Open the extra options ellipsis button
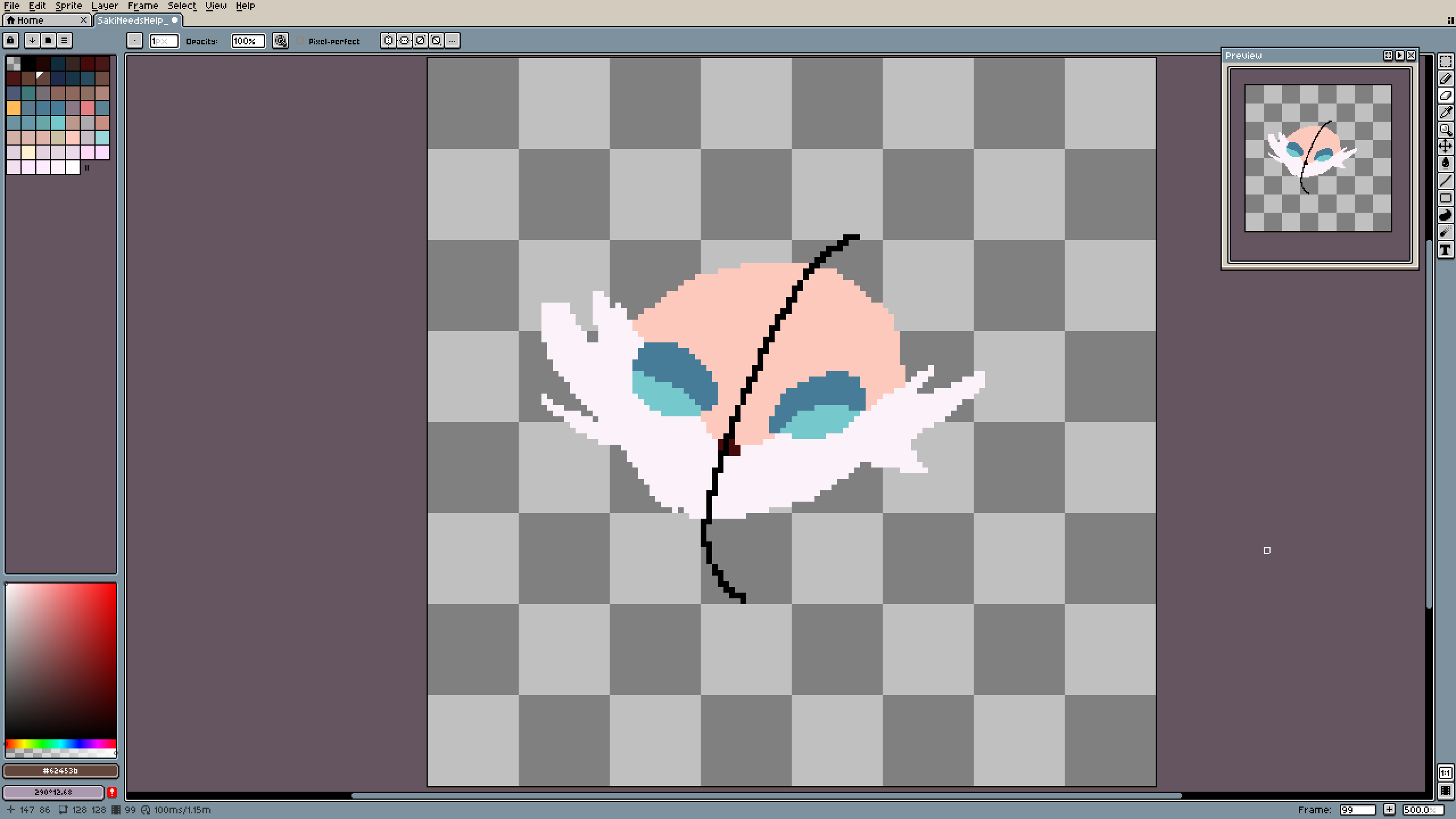The height and width of the screenshot is (819, 1456). click(x=452, y=40)
